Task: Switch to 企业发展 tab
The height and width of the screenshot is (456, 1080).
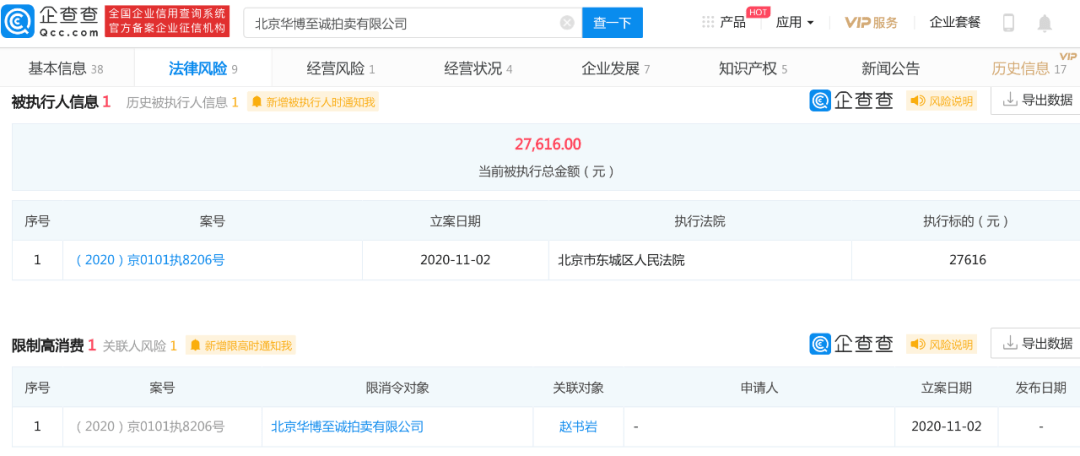Action: pos(616,68)
